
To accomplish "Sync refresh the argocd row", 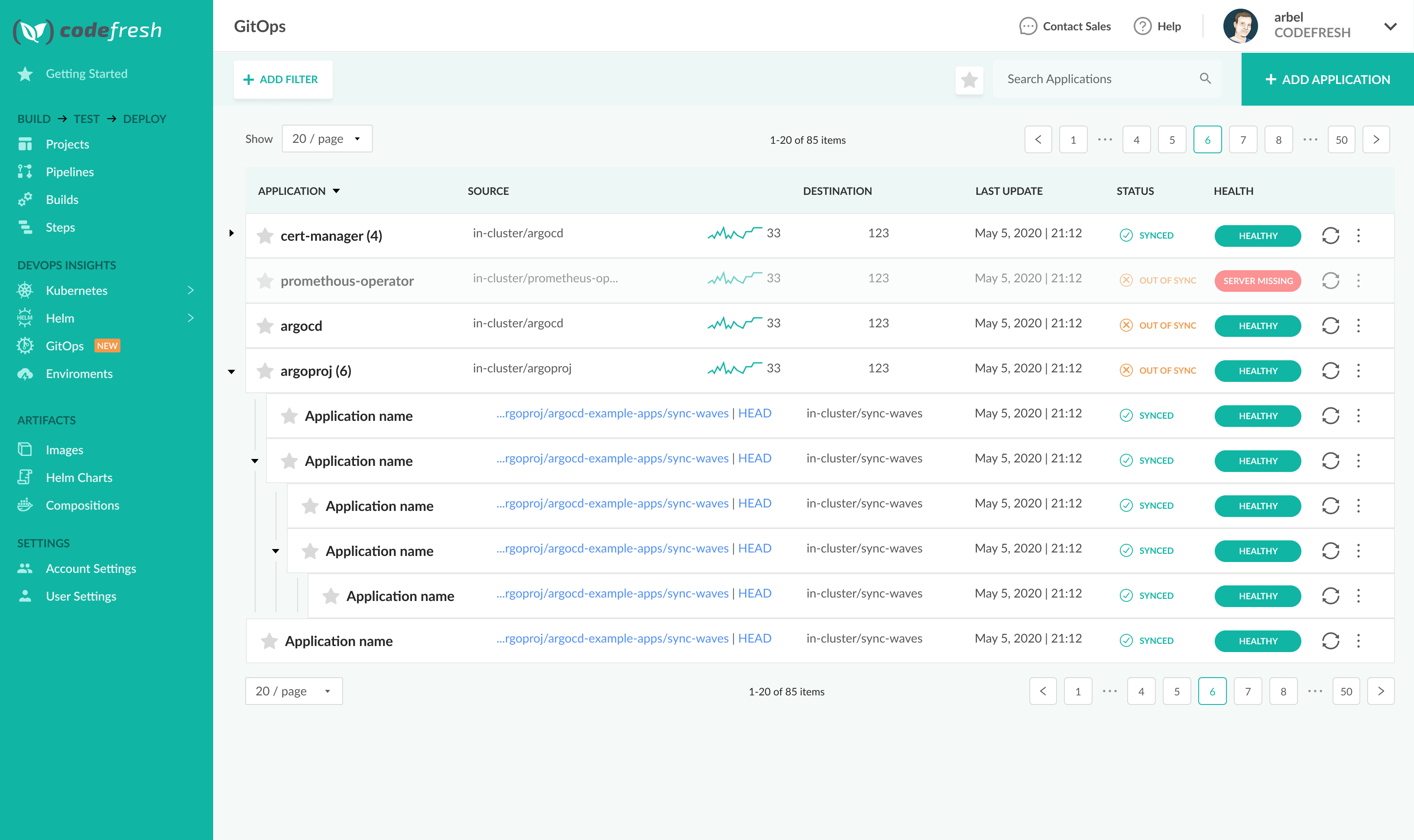I will click(1330, 326).
